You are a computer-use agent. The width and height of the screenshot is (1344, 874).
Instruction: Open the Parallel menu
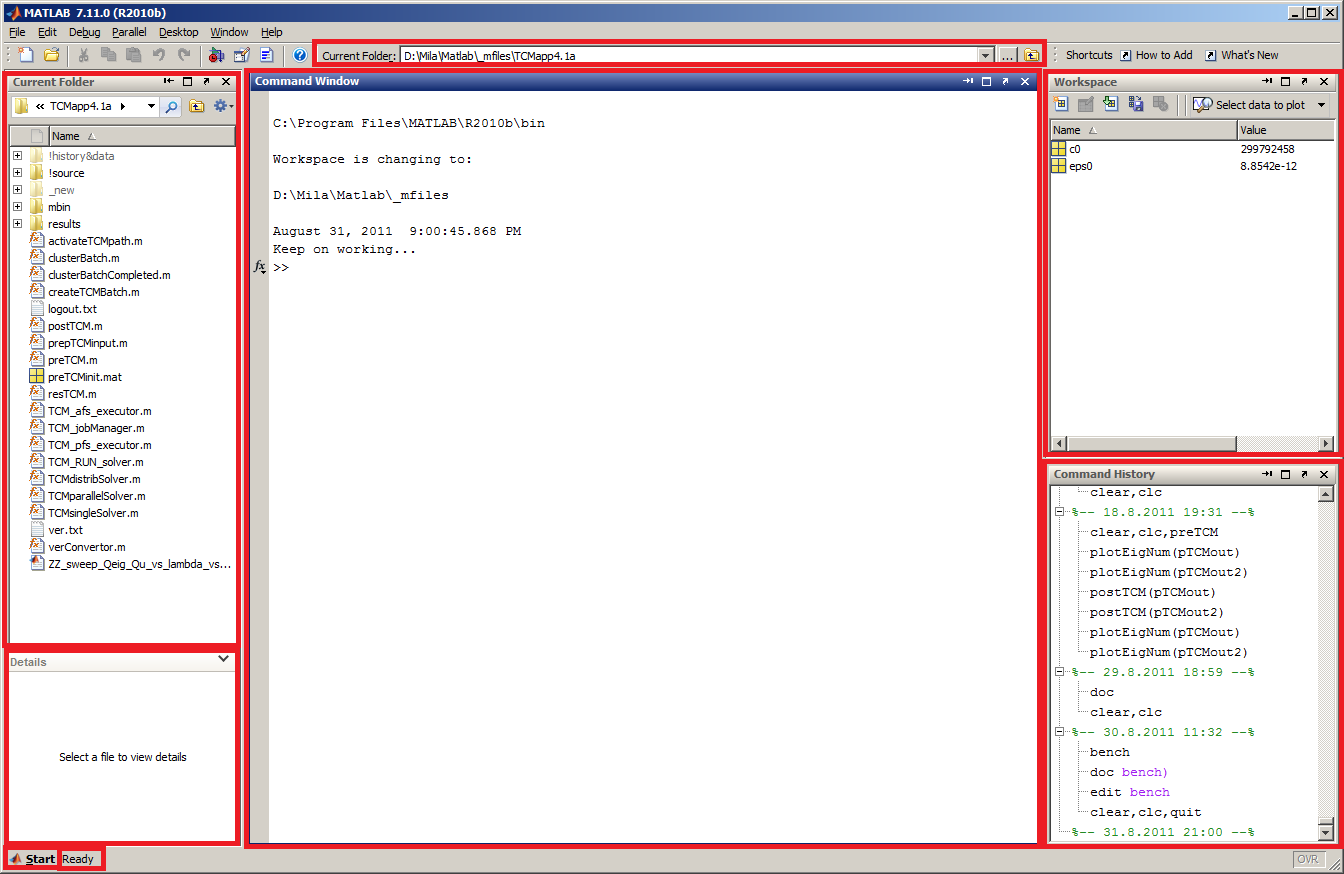tap(129, 32)
